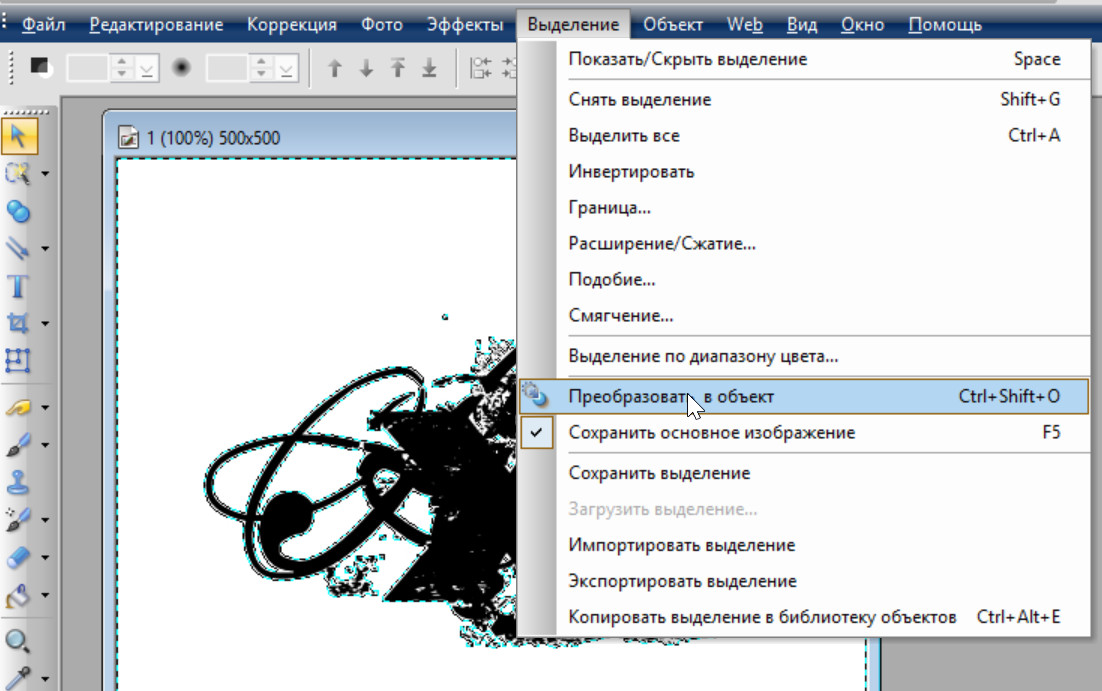
Task: Choose 'Инвертировать' menu entry
Action: [x=804, y=172]
